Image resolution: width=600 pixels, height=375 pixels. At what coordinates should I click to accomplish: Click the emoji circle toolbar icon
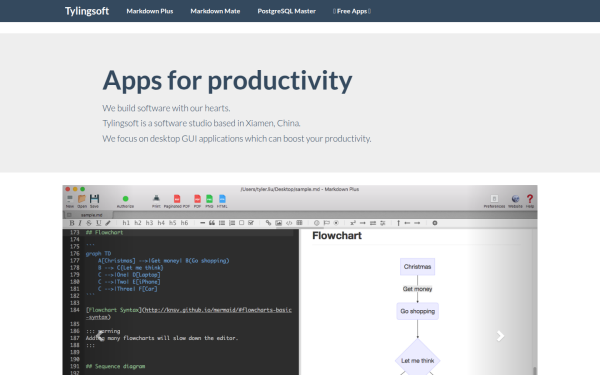point(316,223)
